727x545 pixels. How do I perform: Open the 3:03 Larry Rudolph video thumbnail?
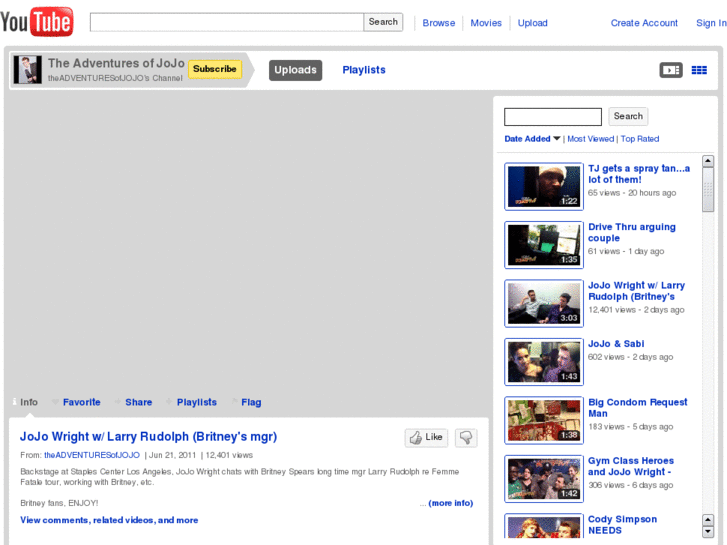click(544, 303)
